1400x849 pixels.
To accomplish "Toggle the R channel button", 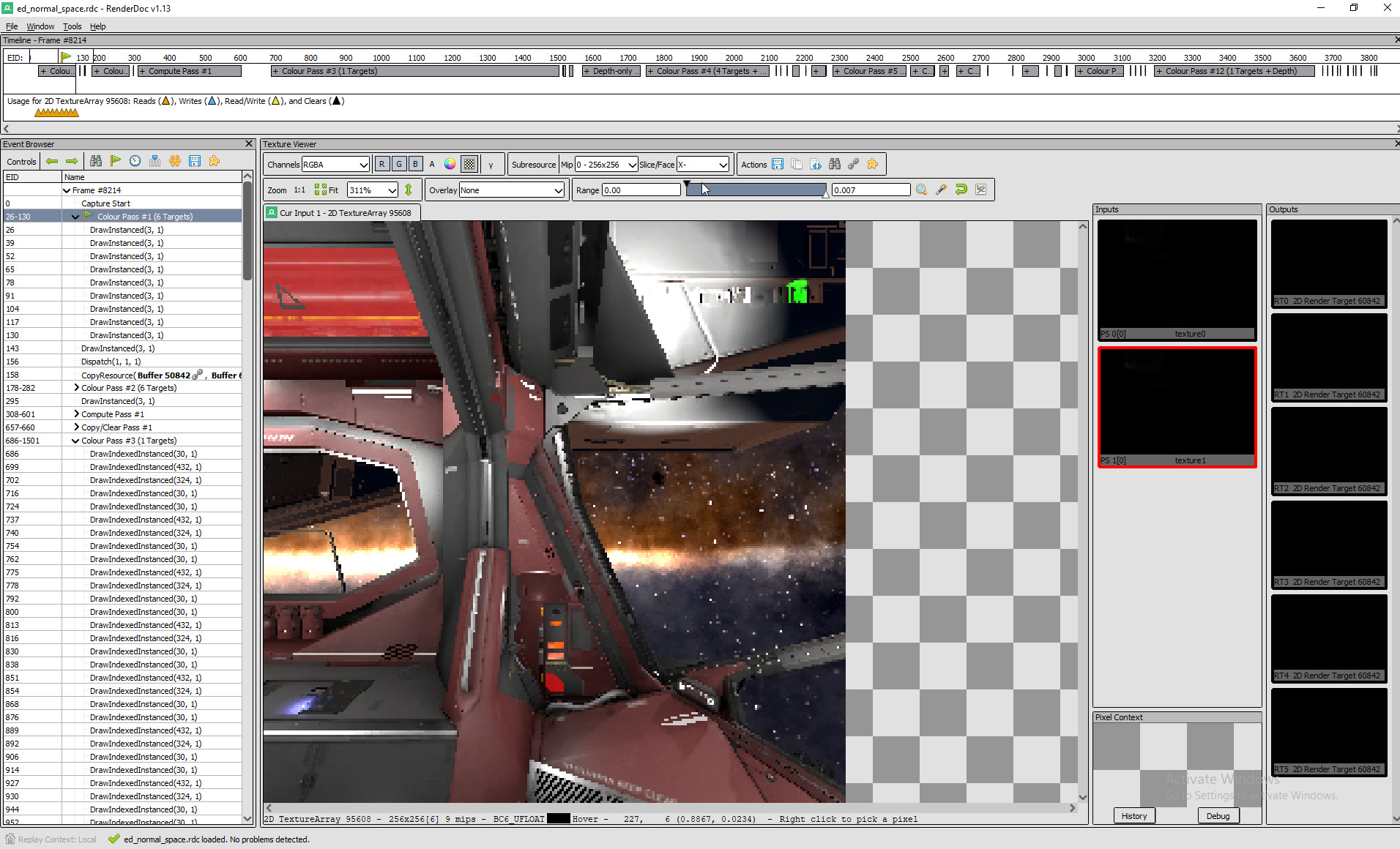I will click(x=382, y=164).
